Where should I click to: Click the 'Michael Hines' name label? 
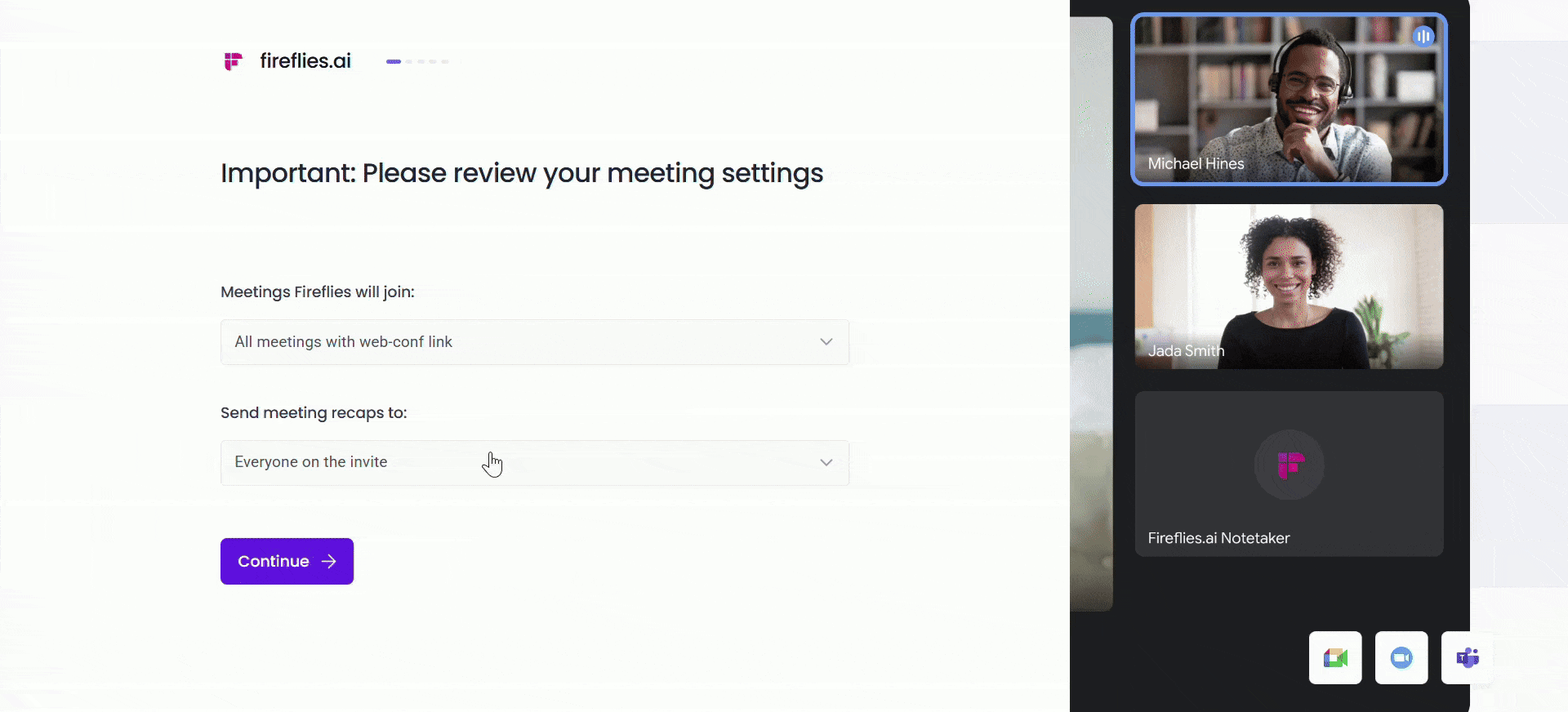[x=1196, y=163]
